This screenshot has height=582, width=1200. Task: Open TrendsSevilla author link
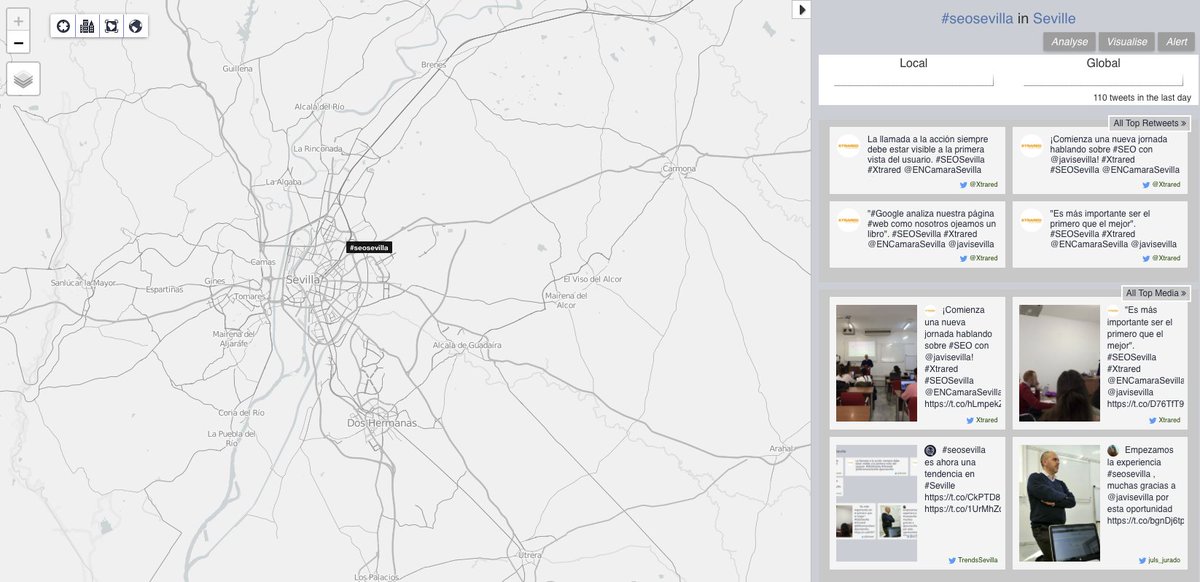pyautogui.click(x=976, y=561)
